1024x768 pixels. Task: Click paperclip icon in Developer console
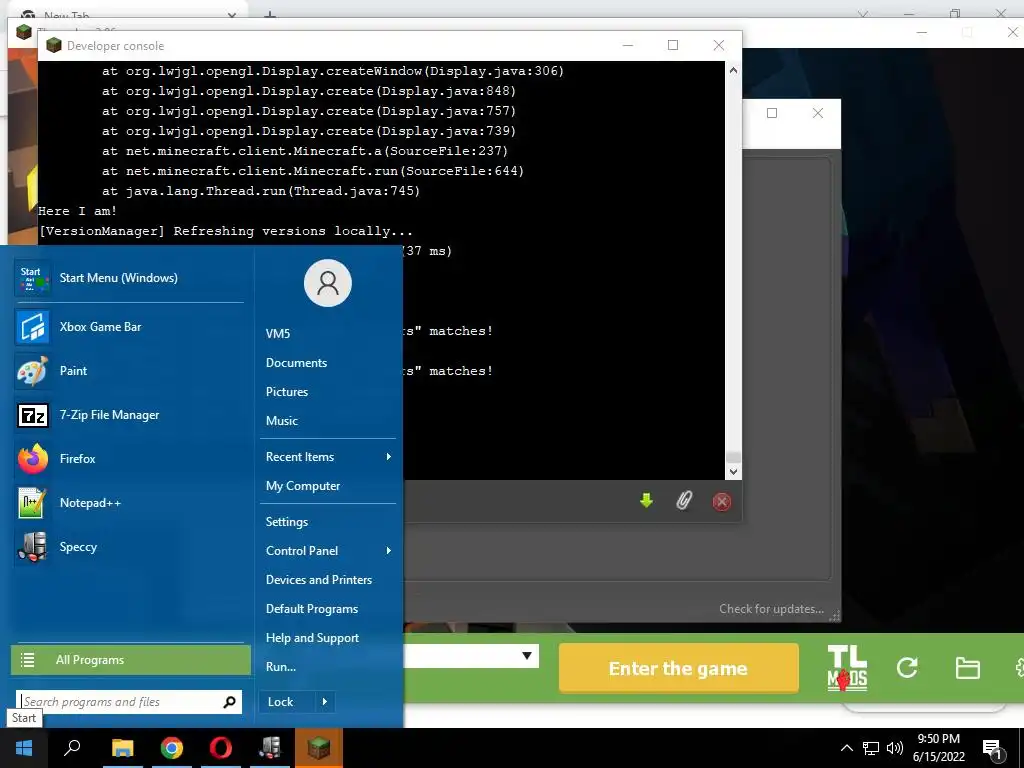click(684, 501)
